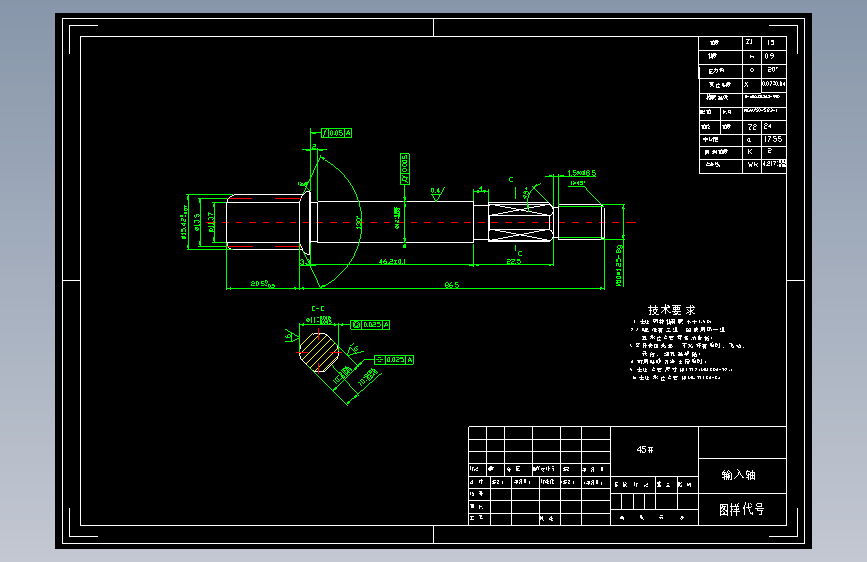The width and height of the screenshot is (867, 562).
Task: Click the 0.4 surface roughness symbol
Action: [437, 193]
